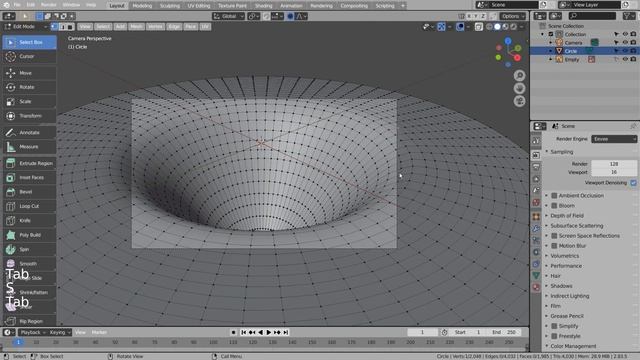The width and height of the screenshot is (640, 360).
Task: Click the play animation button
Action: [269, 332]
